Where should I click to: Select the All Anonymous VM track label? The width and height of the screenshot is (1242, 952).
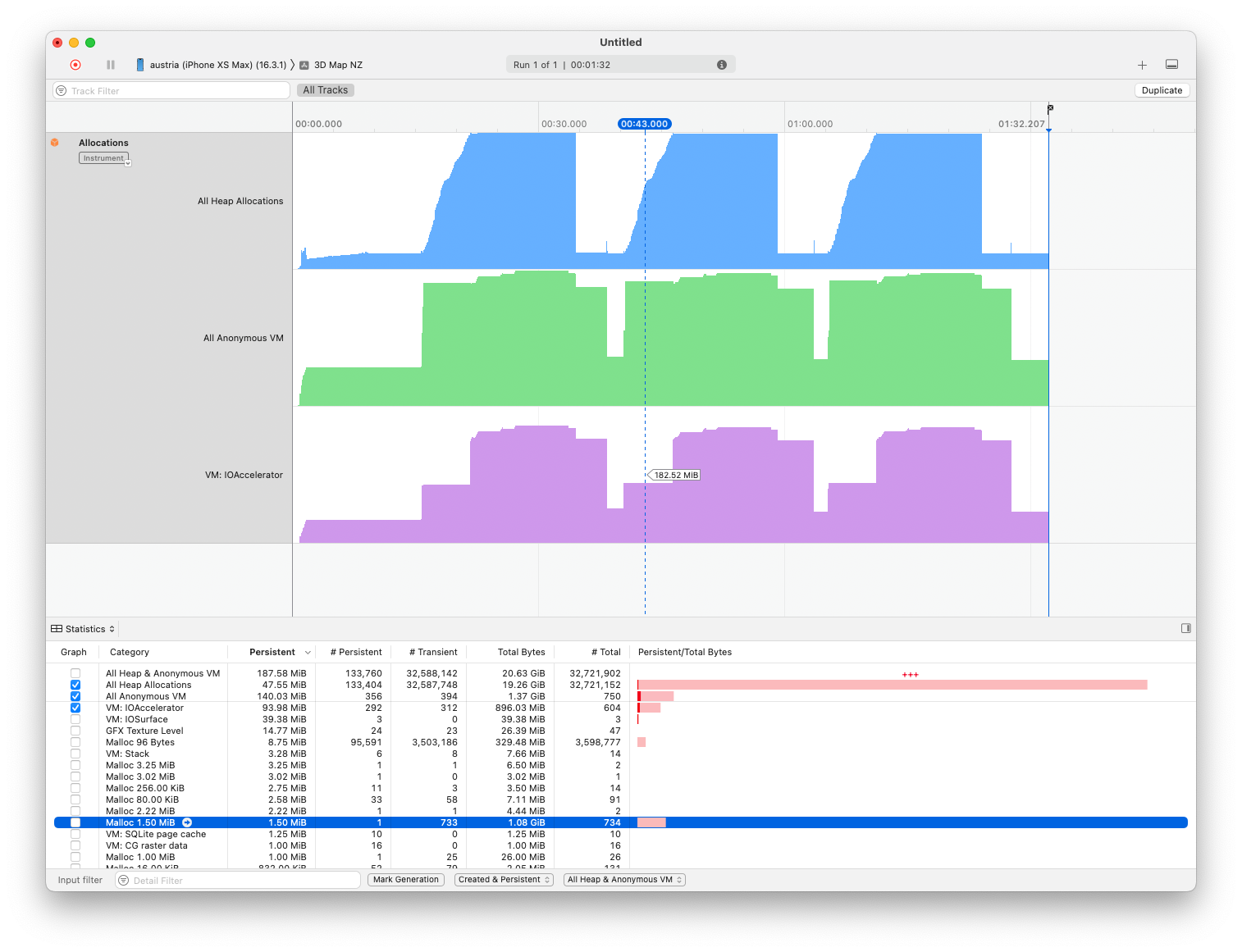point(244,338)
